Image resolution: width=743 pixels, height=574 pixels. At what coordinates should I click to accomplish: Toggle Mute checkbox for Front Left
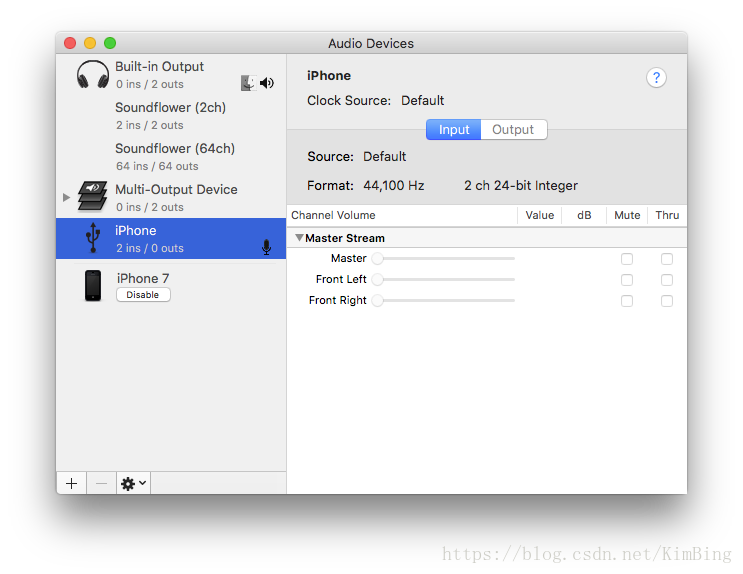(627, 280)
